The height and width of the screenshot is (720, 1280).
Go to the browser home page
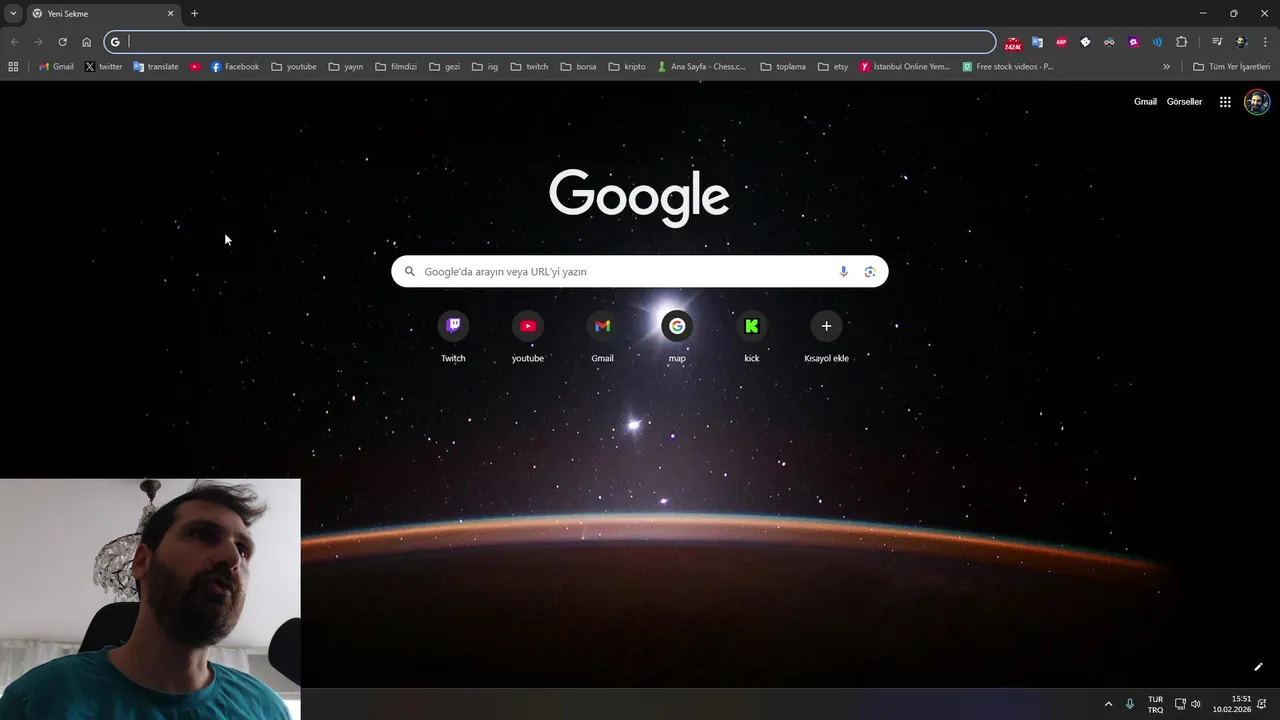point(86,42)
